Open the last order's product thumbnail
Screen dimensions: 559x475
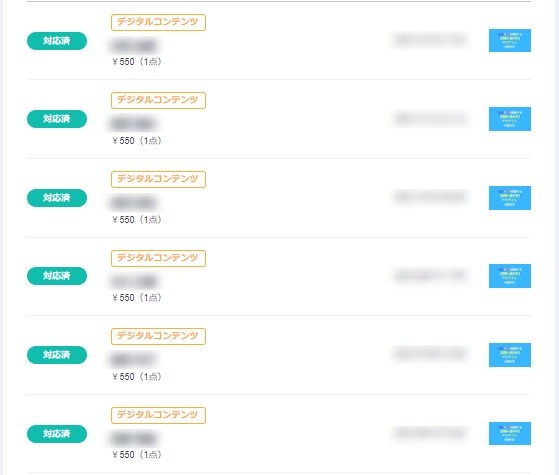pos(509,434)
